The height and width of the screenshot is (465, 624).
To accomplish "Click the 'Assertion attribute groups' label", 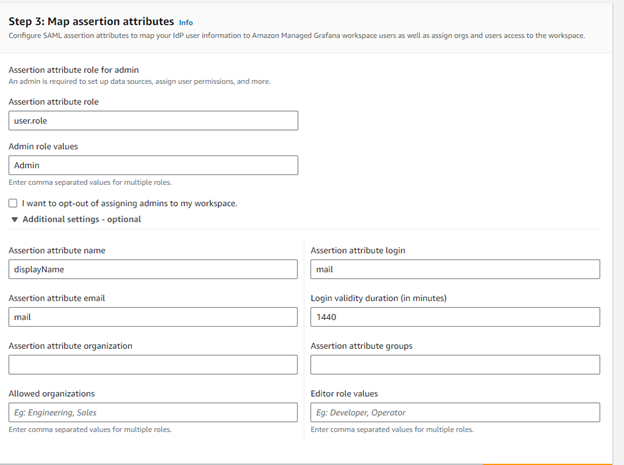I will tap(362, 346).
